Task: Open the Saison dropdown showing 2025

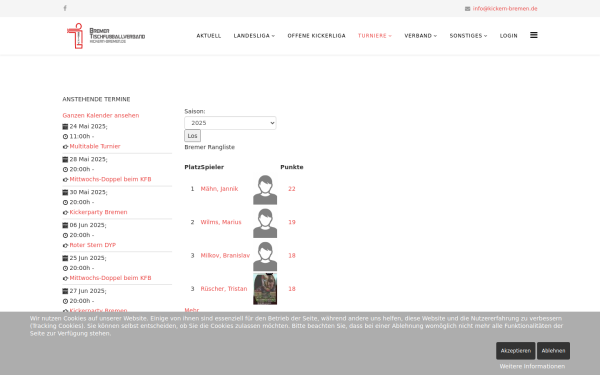Action: (230, 123)
